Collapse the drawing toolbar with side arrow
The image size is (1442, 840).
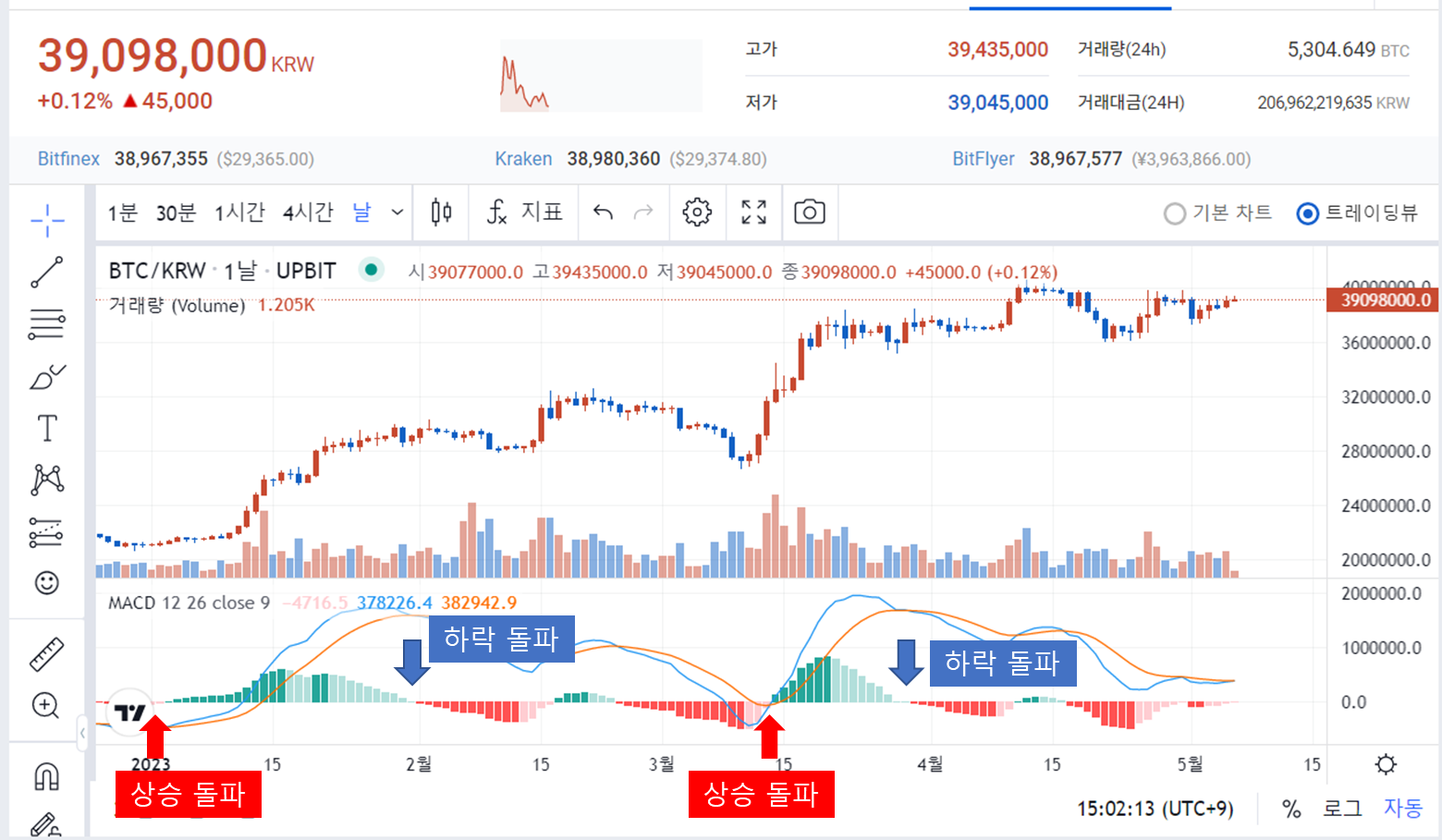tap(82, 734)
